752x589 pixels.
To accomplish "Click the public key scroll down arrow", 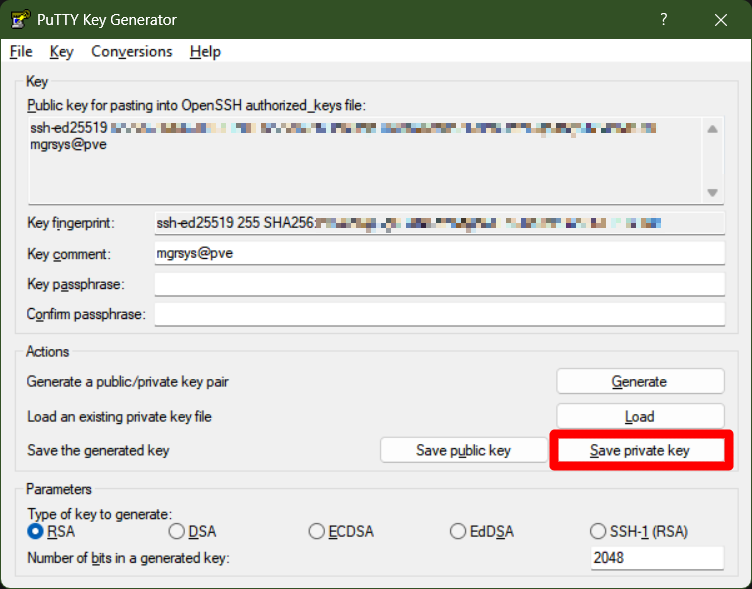I will pyautogui.click(x=713, y=193).
